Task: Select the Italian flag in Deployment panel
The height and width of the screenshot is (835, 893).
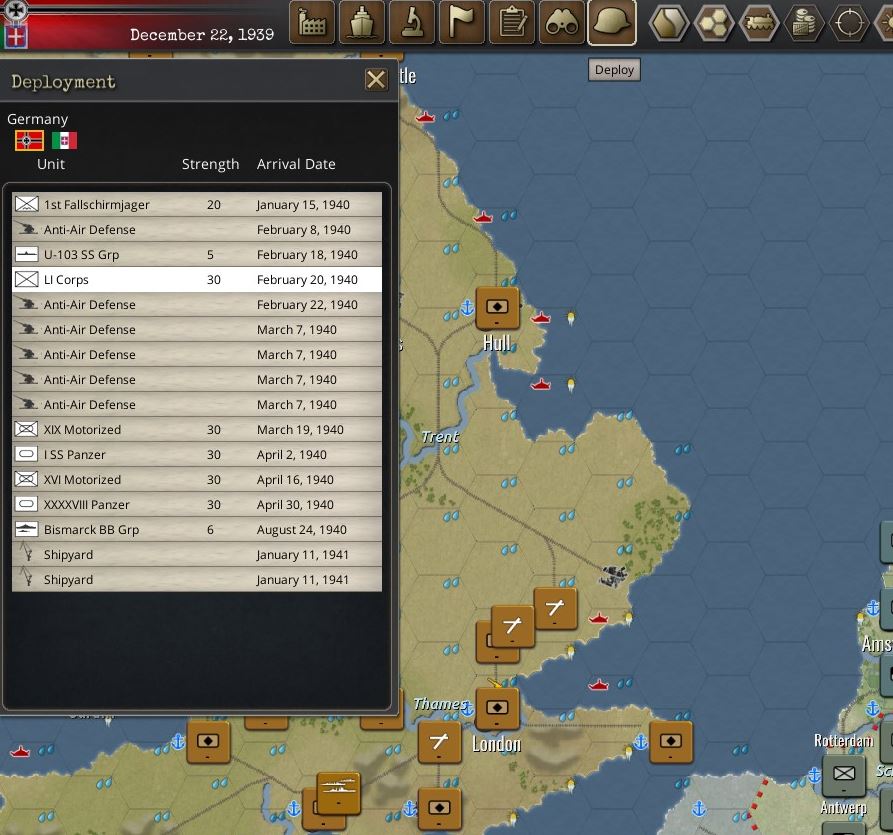Action: click(x=64, y=140)
